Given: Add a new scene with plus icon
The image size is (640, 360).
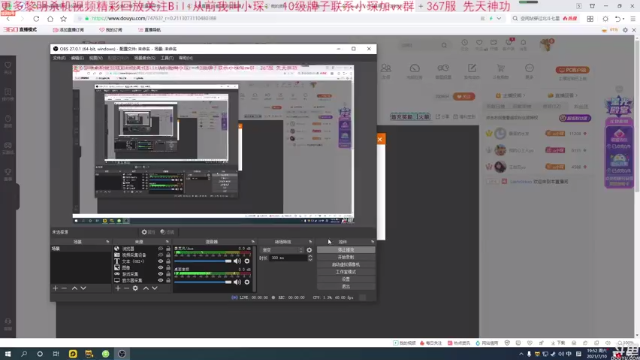Looking at the screenshot, I should click(x=56, y=288).
